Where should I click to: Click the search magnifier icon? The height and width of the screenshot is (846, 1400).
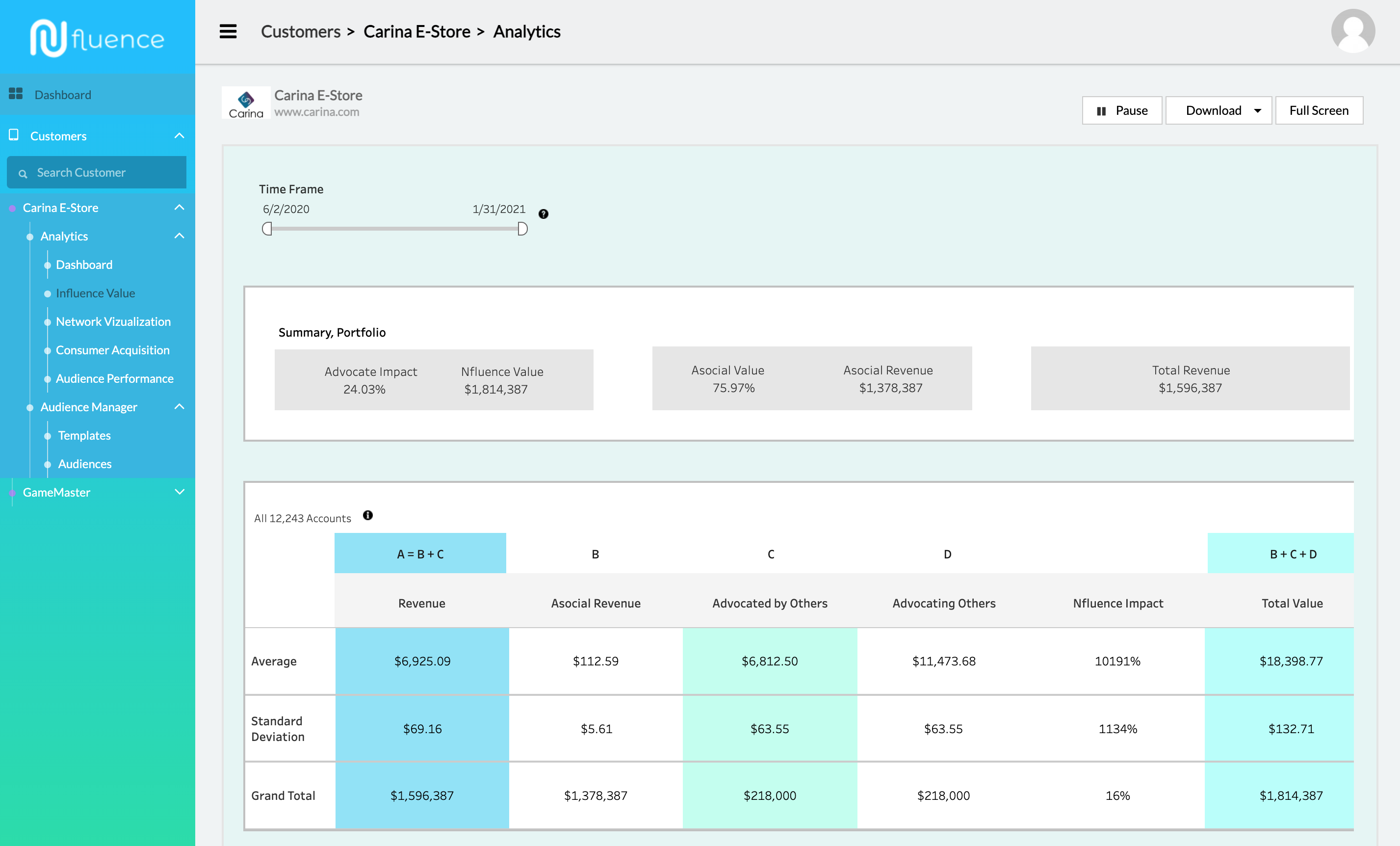23,173
